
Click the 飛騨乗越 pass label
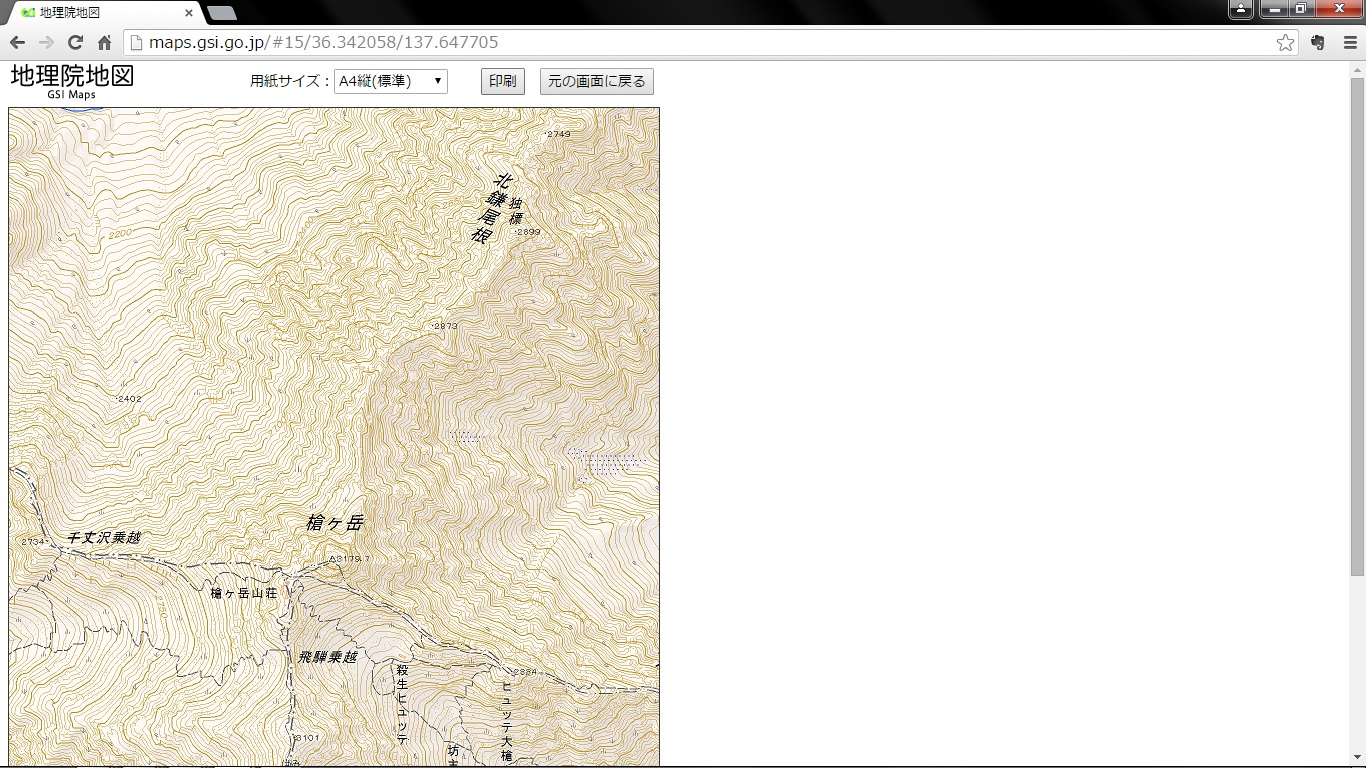point(328,657)
